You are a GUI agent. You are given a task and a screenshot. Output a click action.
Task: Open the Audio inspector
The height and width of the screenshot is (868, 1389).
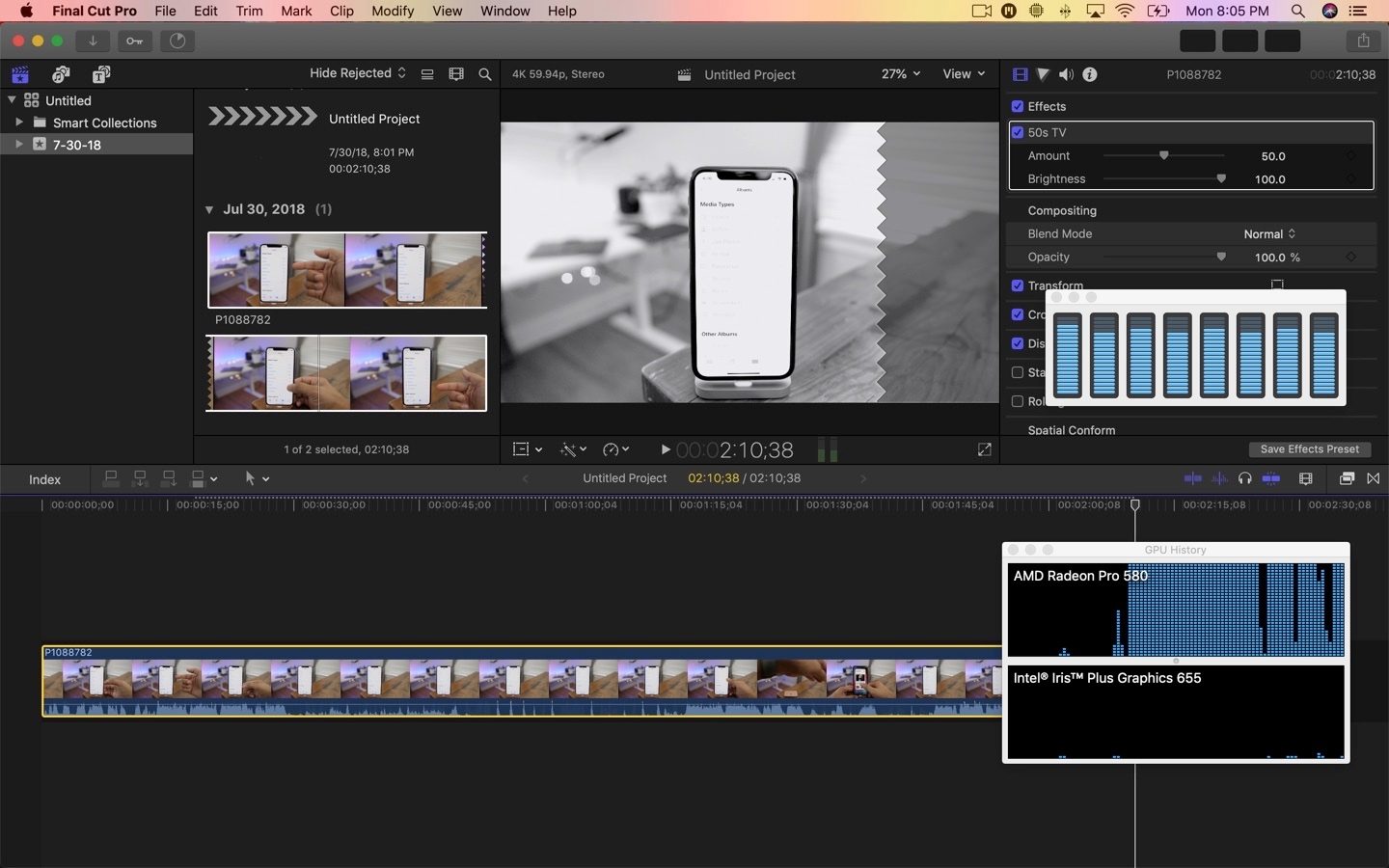pyautogui.click(x=1065, y=74)
